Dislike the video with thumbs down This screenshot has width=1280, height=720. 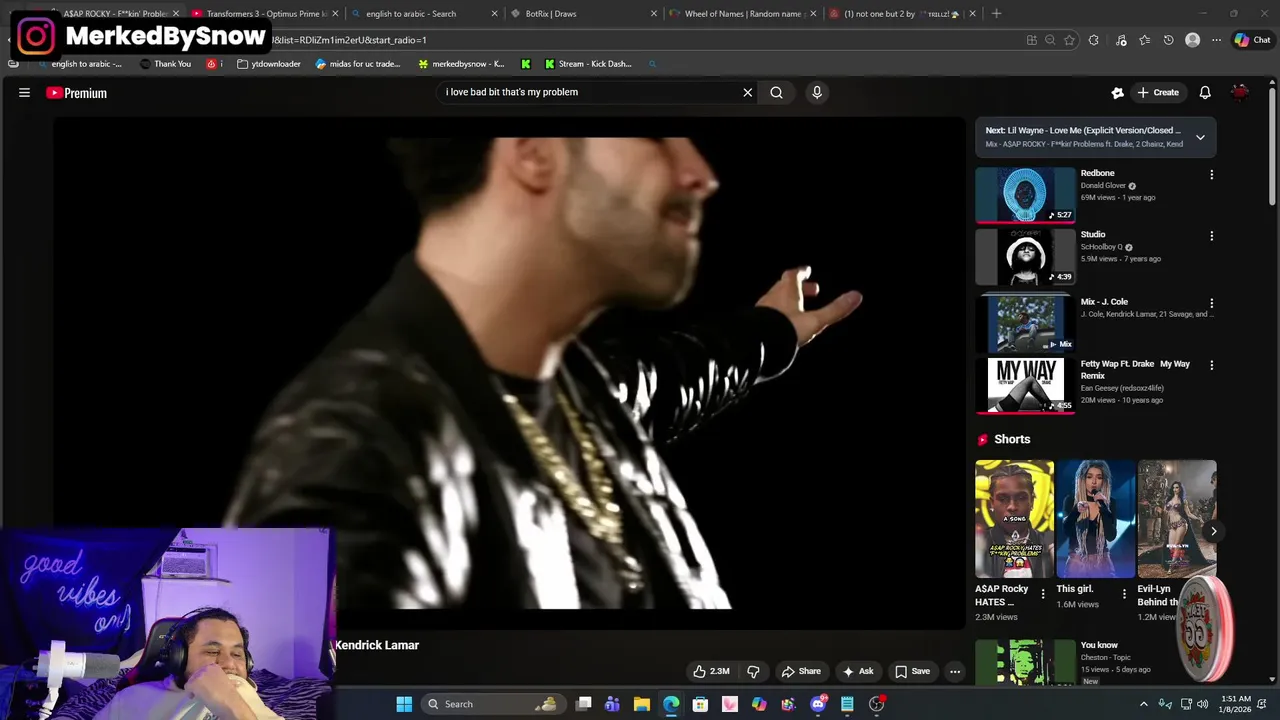753,671
